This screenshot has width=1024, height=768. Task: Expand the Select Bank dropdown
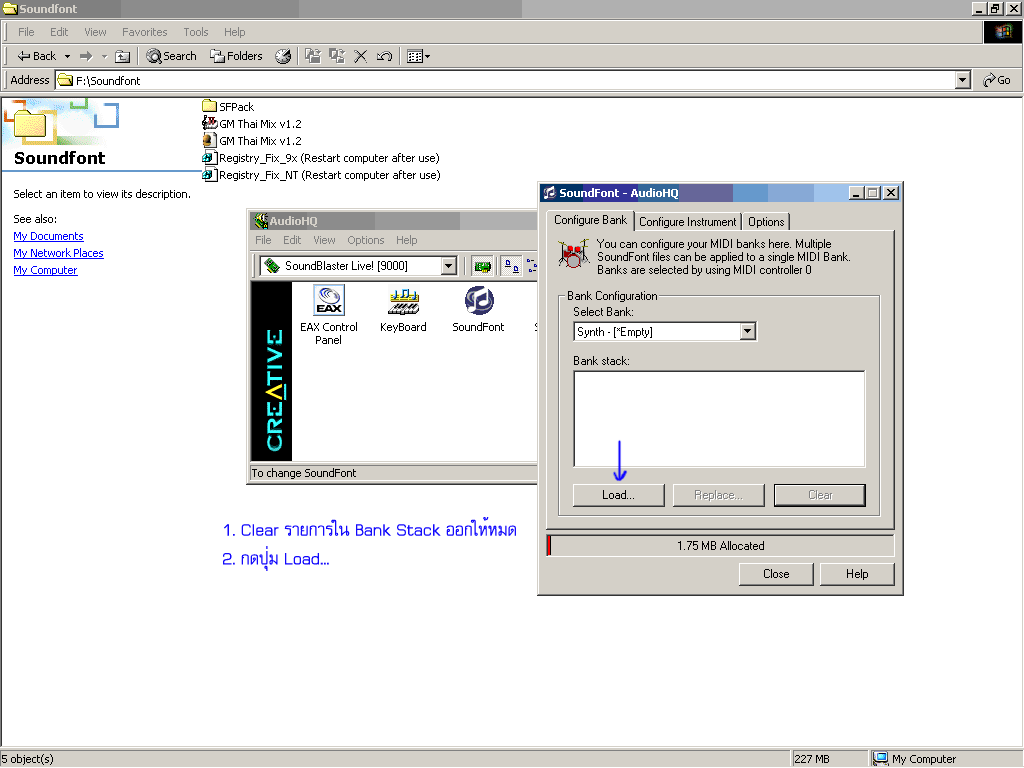(x=748, y=332)
